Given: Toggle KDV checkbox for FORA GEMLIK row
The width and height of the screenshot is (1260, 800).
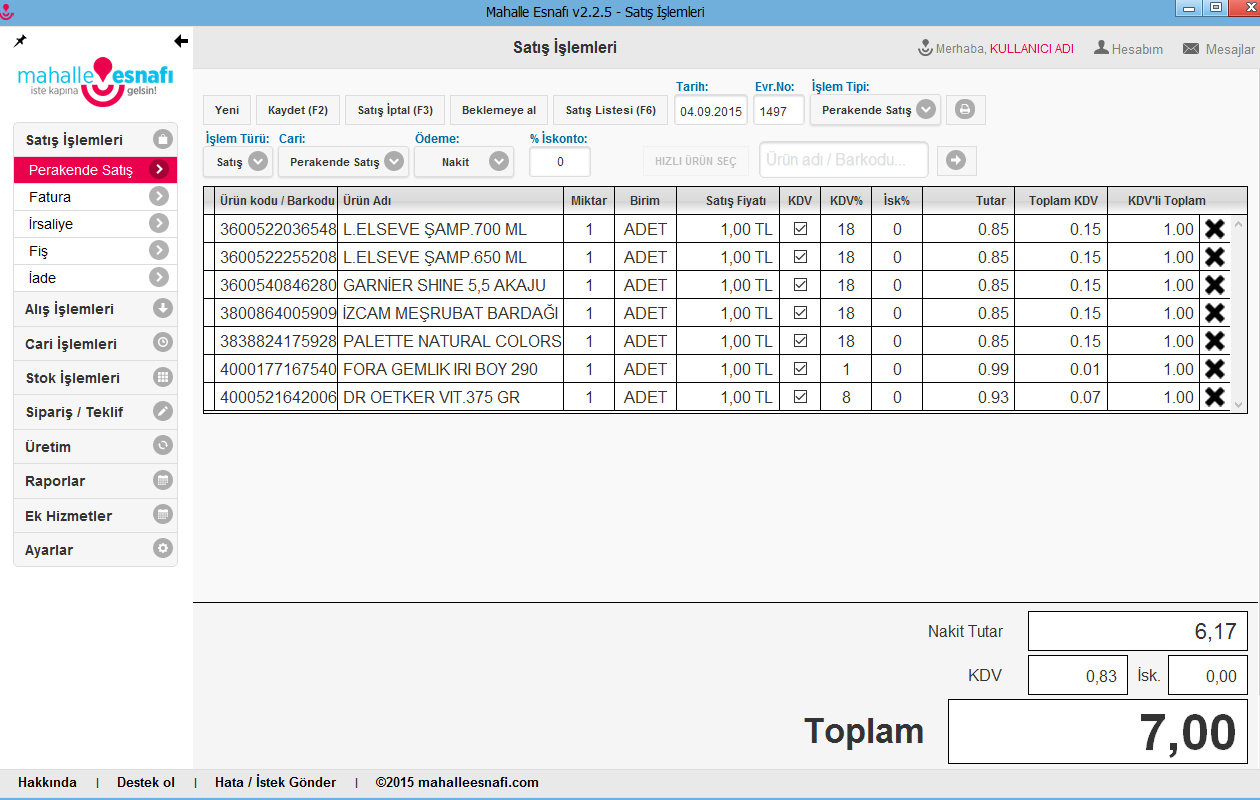Looking at the screenshot, I should point(800,369).
